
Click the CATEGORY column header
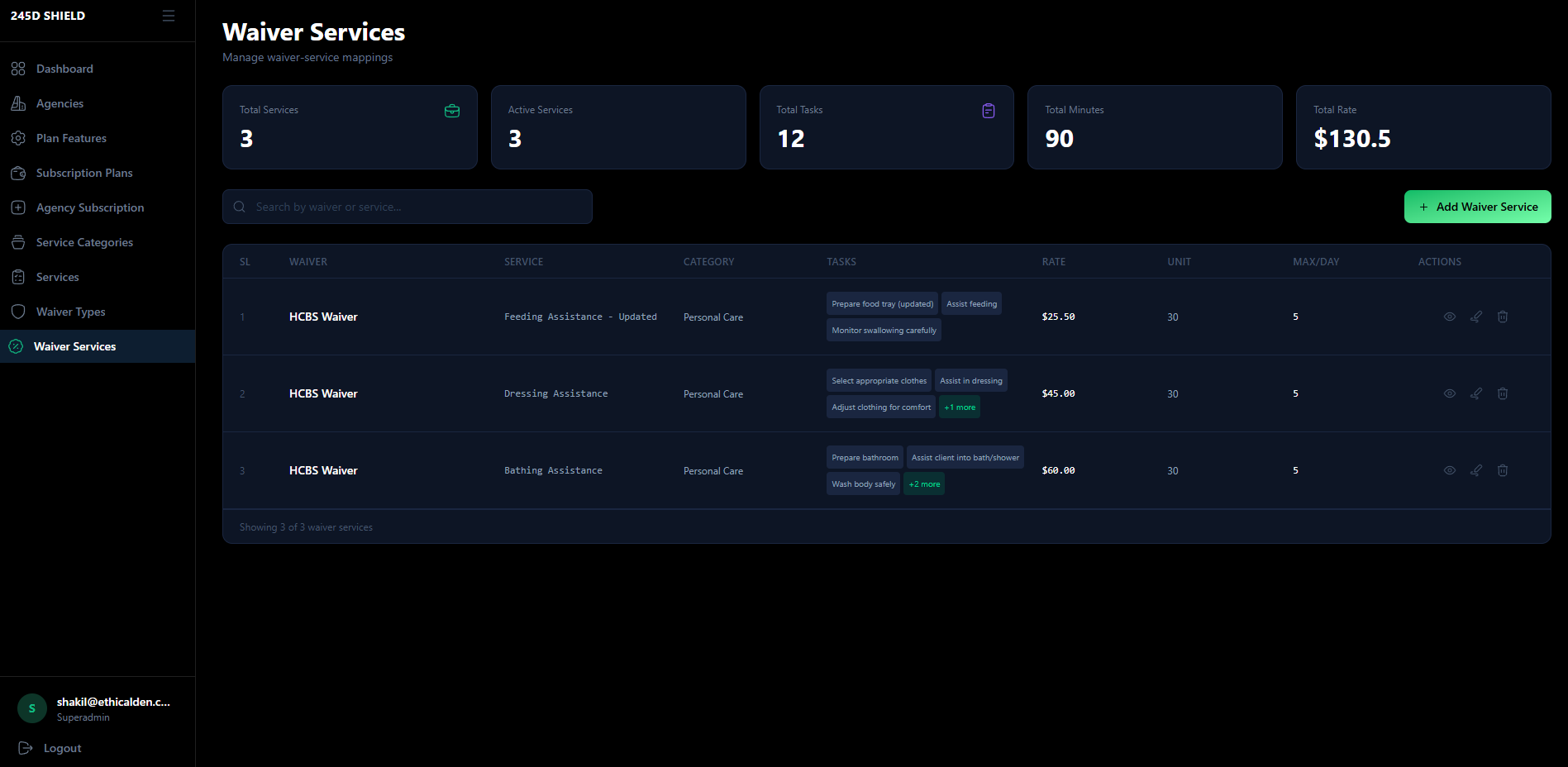pos(708,261)
